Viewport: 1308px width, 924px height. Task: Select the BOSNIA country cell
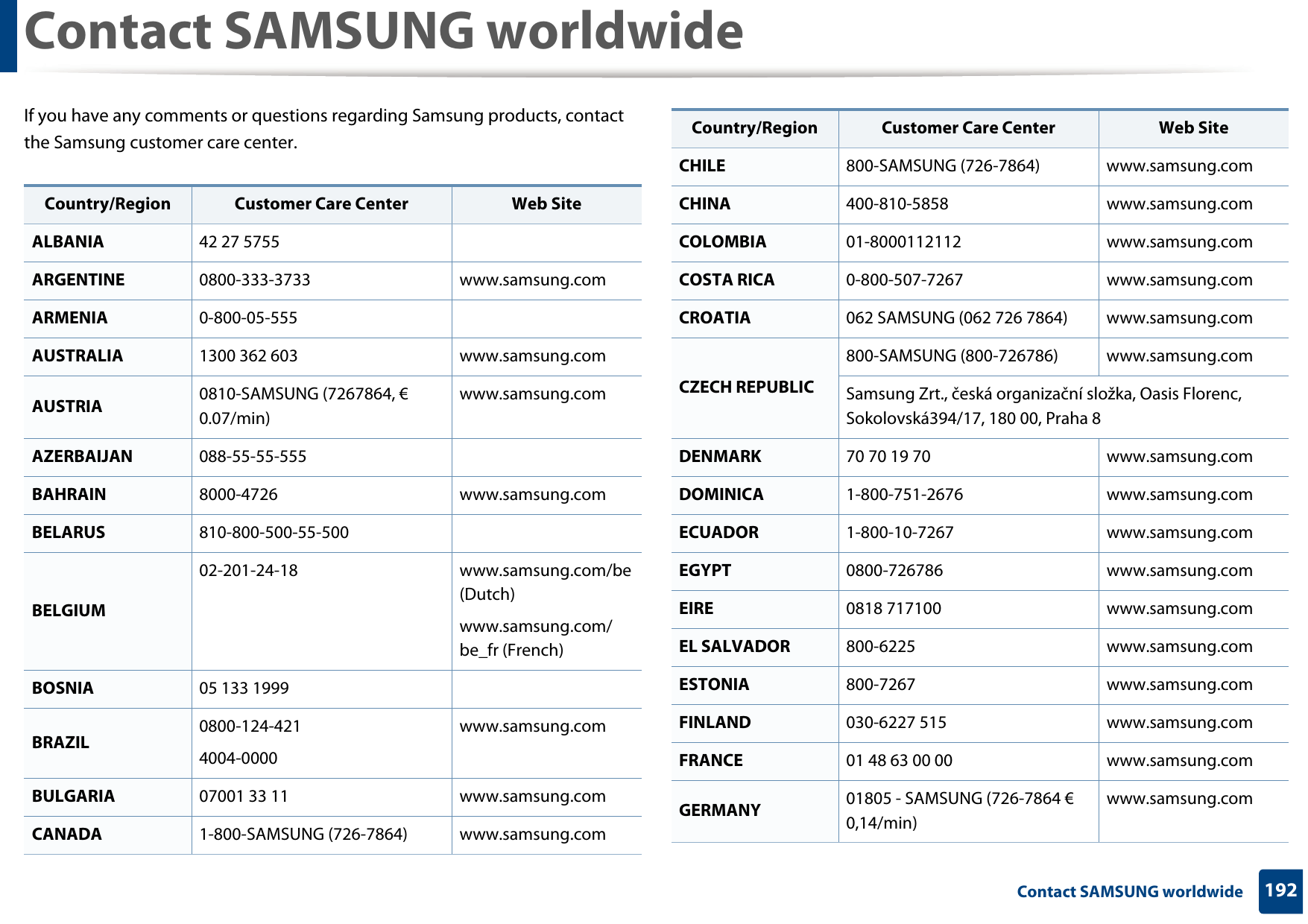point(107,689)
